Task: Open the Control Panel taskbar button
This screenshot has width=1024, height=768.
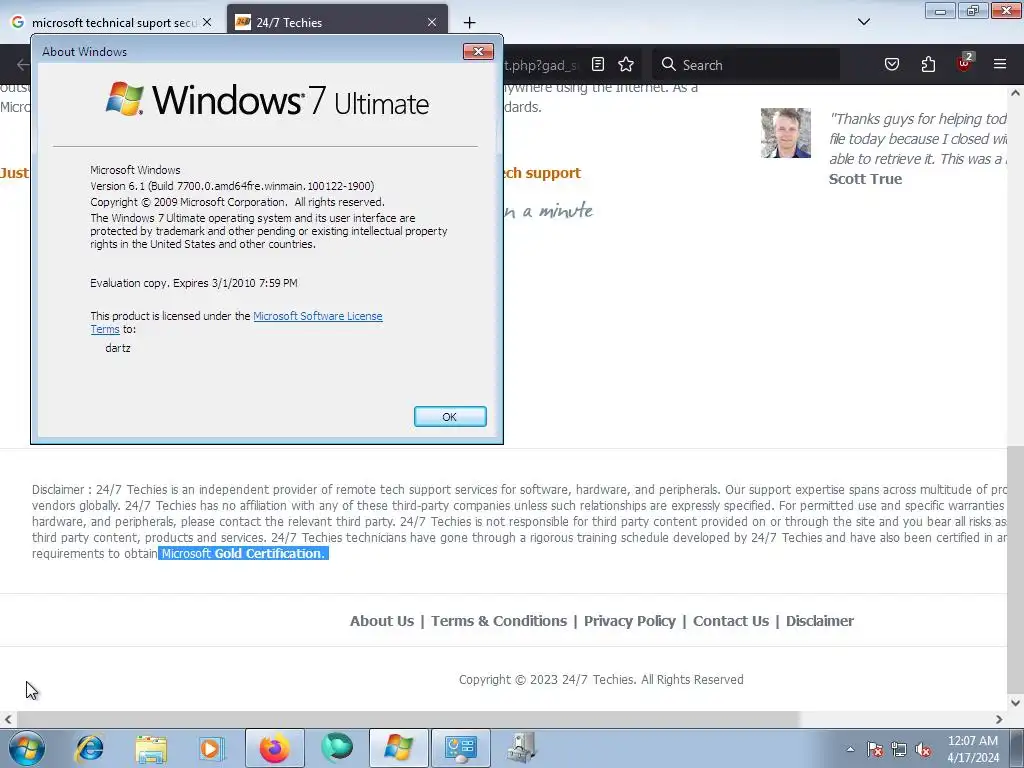Action: point(460,748)
